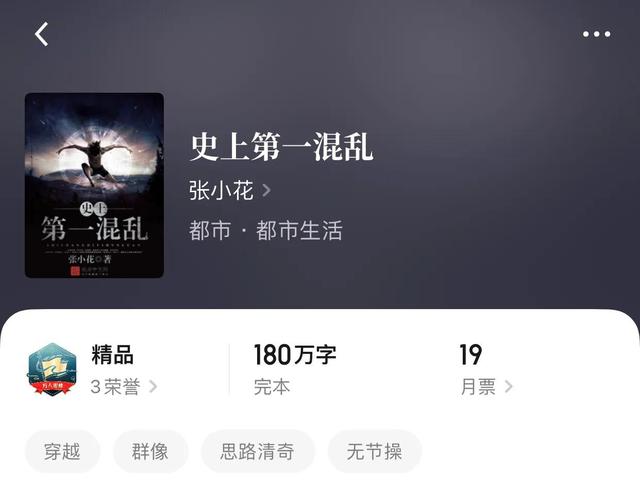Tap the 180万字 word count
The image size is (640, 492).
[295, 354]
